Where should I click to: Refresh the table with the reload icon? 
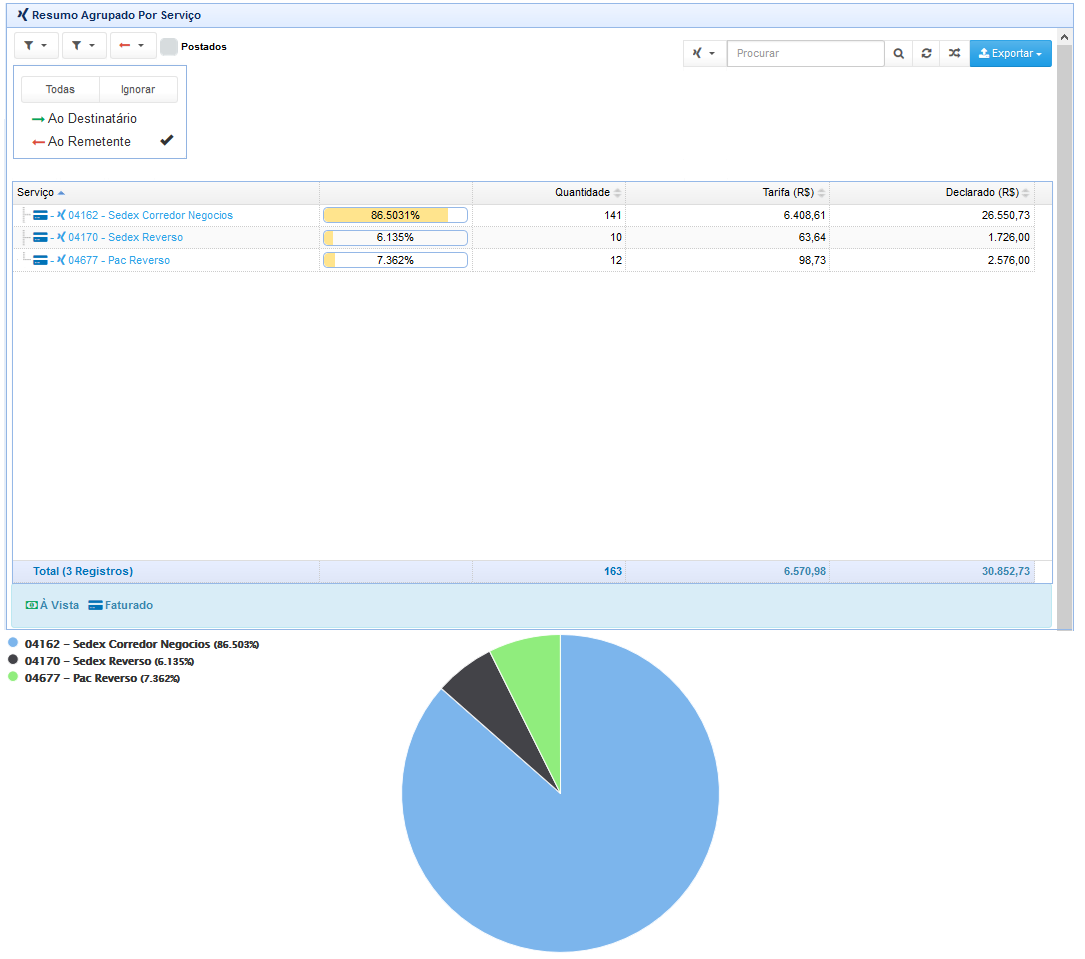point(926,53)
